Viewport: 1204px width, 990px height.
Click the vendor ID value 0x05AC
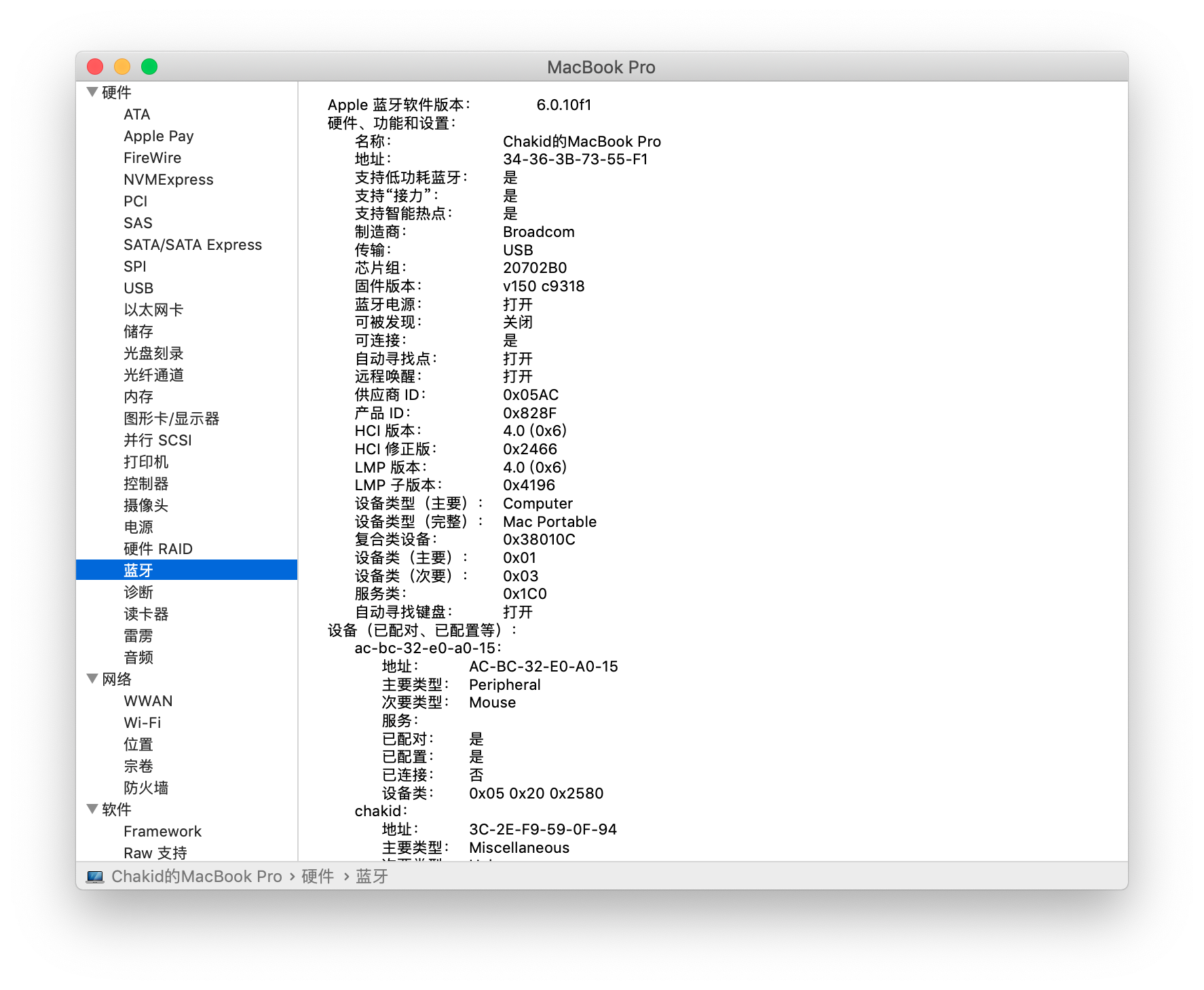pyautogui.click(x=531, y=395)
